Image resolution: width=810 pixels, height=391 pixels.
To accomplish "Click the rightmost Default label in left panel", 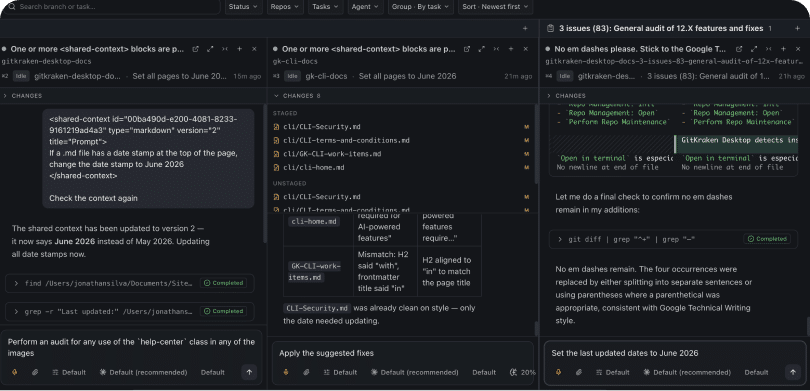I will pos(213,372).
